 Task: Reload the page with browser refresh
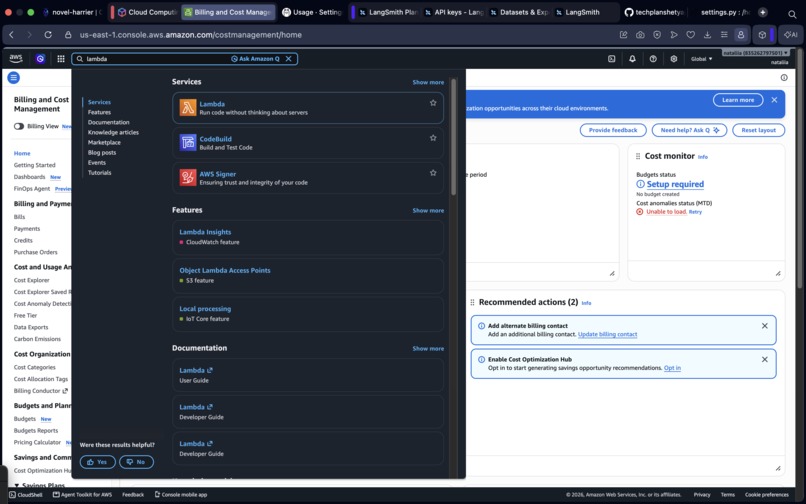[x=48, y=34]
